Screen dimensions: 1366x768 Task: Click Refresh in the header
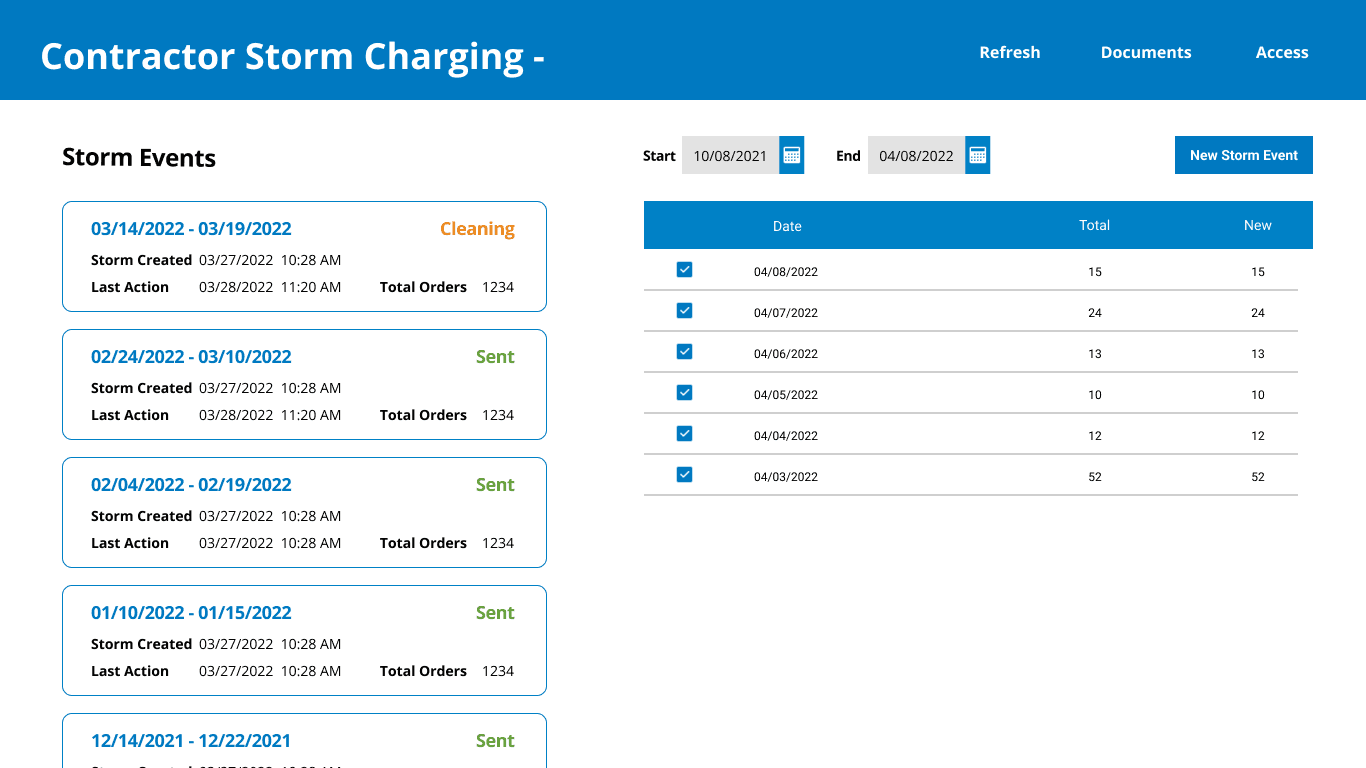point(1010,52)
